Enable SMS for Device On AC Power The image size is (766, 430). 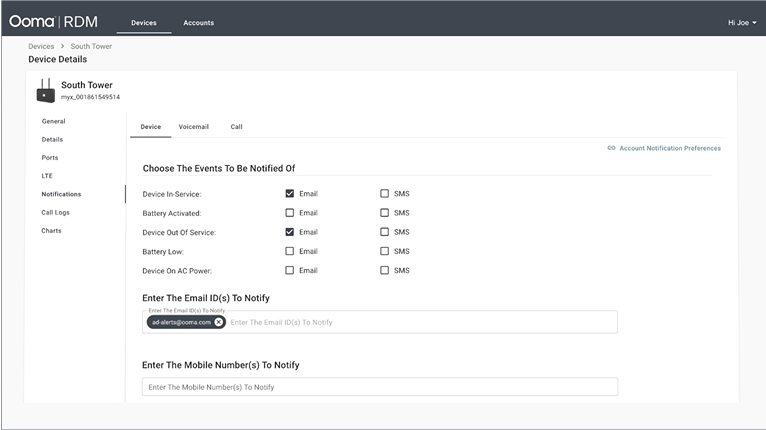point(384,270)
